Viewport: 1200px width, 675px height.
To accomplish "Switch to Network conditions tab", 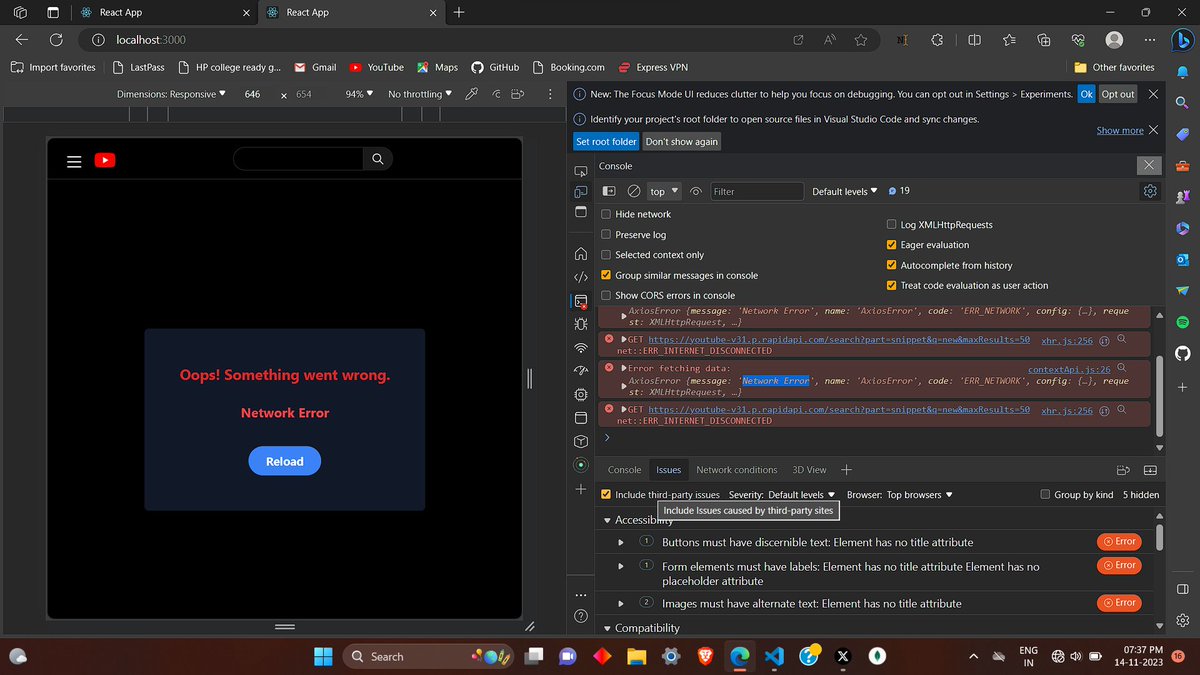I will point(736,470).
